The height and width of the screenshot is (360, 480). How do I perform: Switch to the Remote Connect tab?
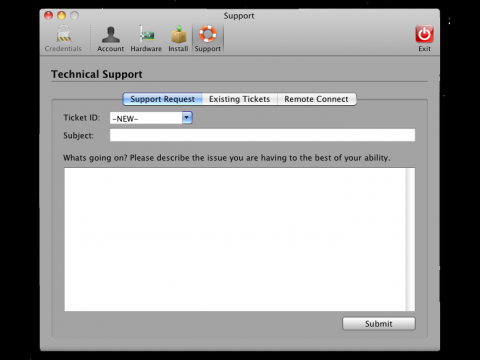tap(317, 99)
